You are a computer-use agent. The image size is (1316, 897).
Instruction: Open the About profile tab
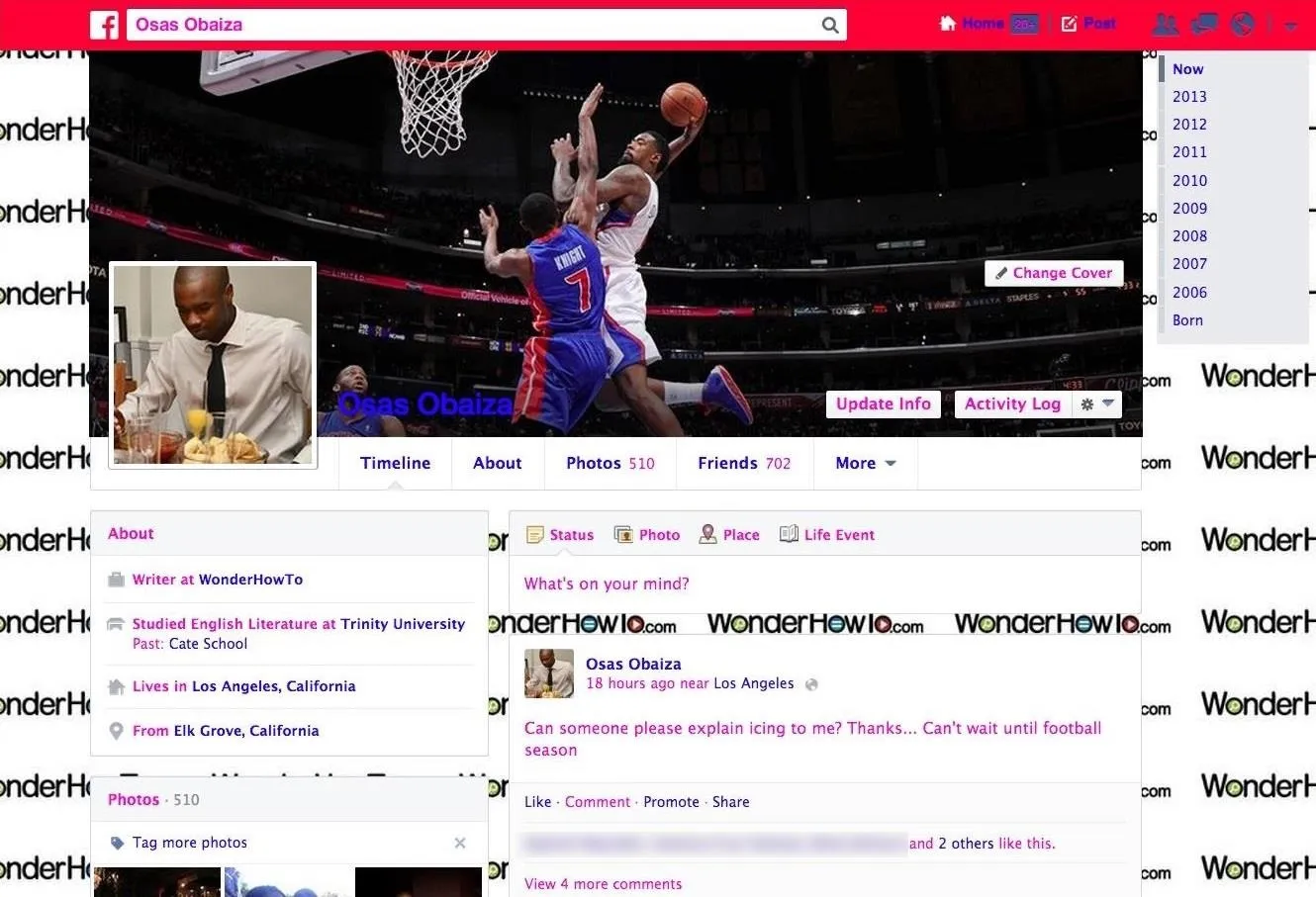tap(497, 463)
